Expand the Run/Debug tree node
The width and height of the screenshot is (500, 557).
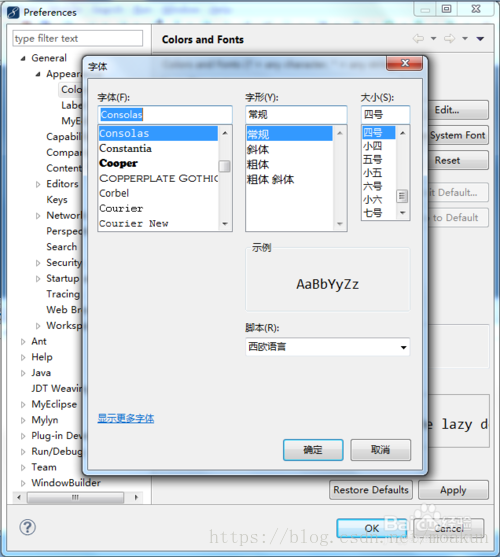[x=23, y=452]
